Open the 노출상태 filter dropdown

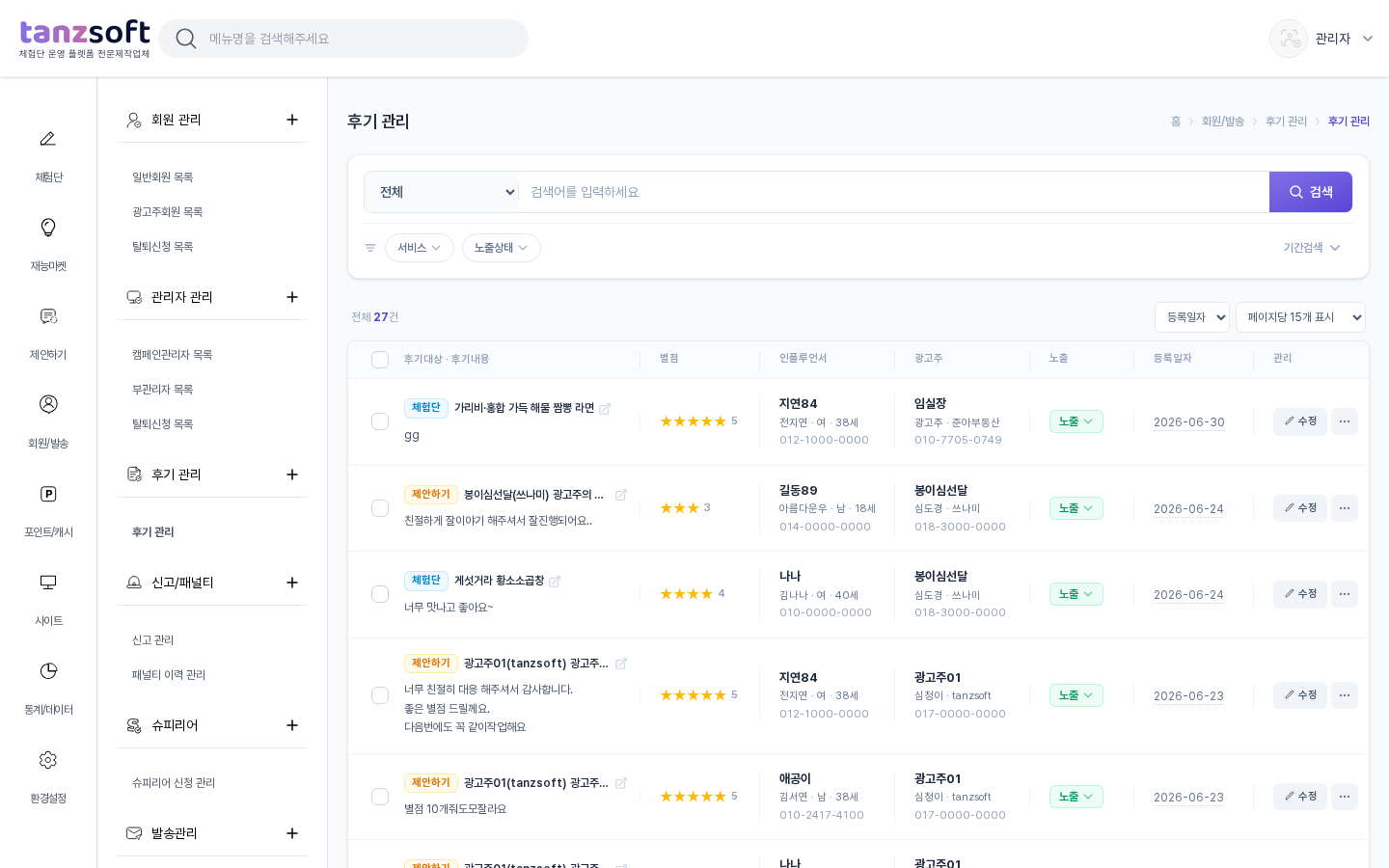[502, 248]
